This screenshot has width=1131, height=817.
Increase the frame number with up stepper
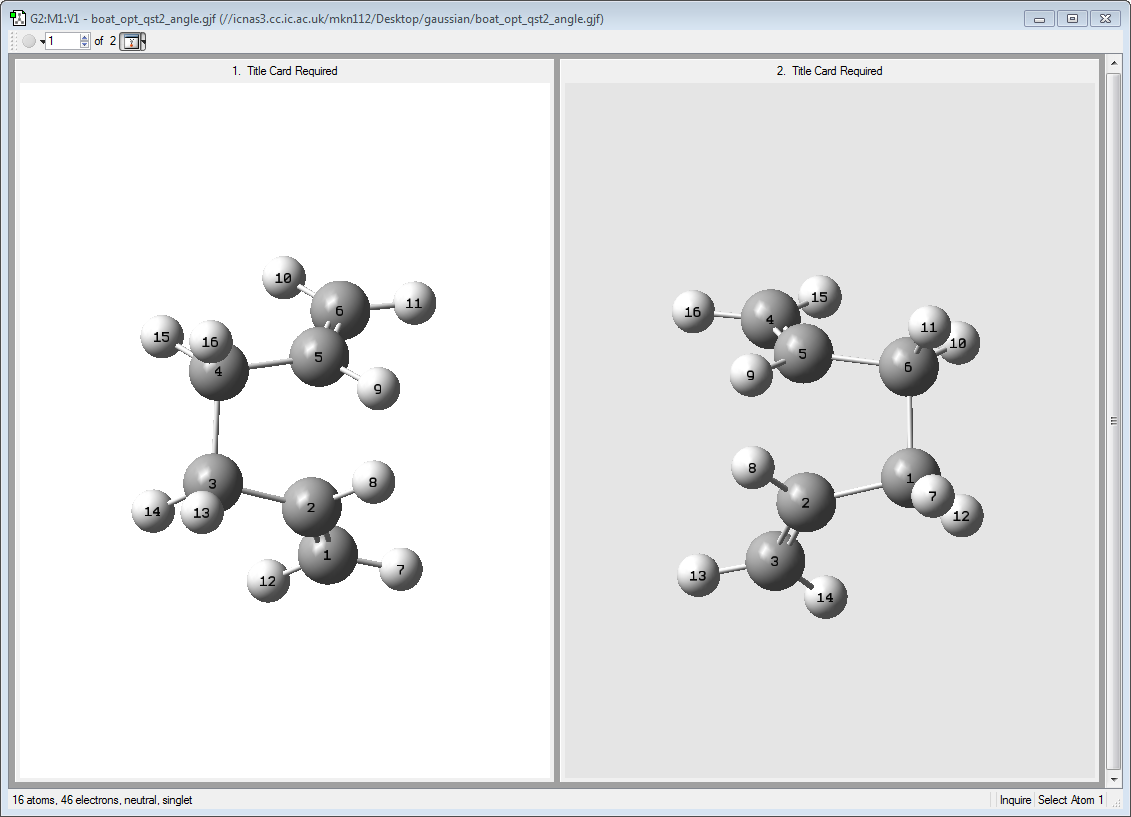pyautogui.click(x=84, y=37)
